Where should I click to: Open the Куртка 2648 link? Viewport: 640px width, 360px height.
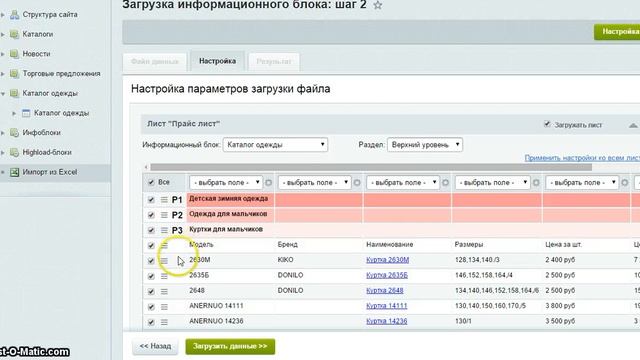click(384, 291)
